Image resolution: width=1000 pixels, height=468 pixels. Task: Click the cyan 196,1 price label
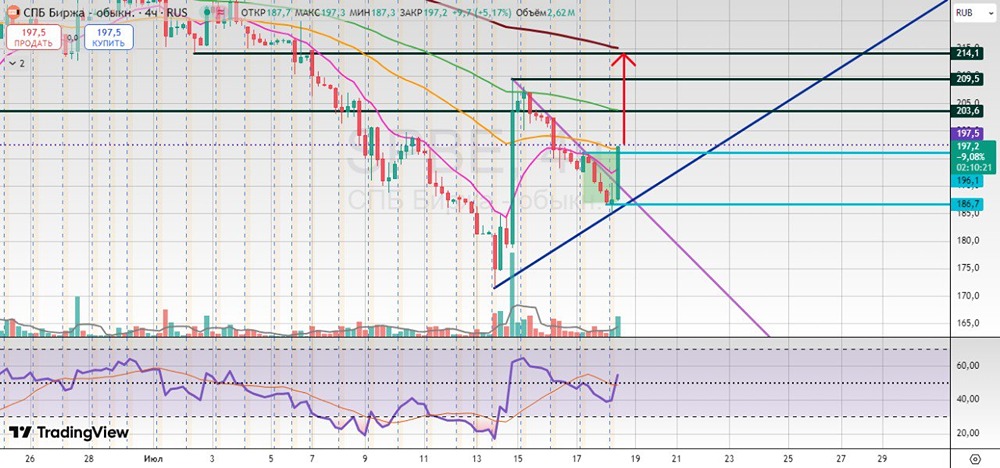[967, 181]
